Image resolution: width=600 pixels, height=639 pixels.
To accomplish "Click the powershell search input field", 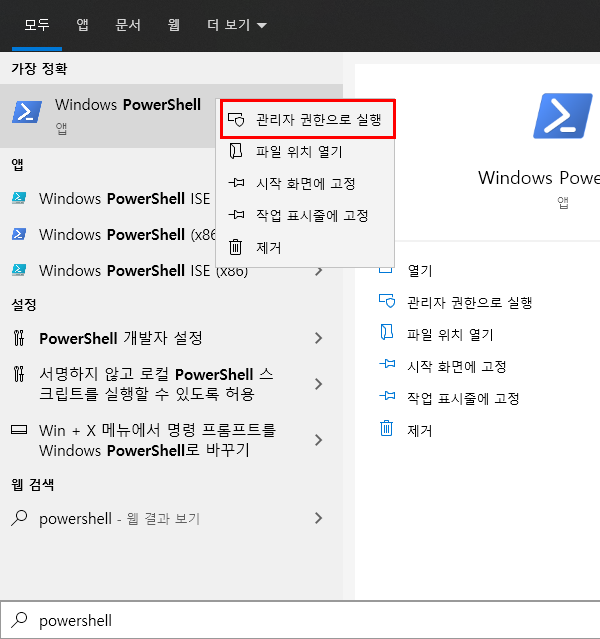I will 300,620.
